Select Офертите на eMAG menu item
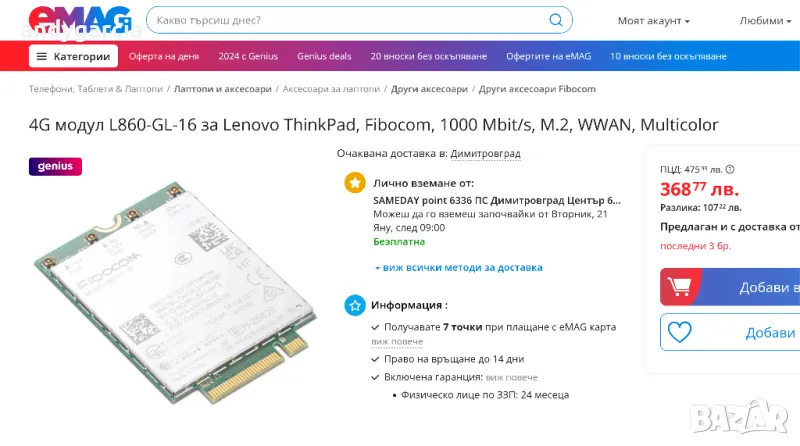The height and width of the screenshot is (446, 800). [548, 56]
